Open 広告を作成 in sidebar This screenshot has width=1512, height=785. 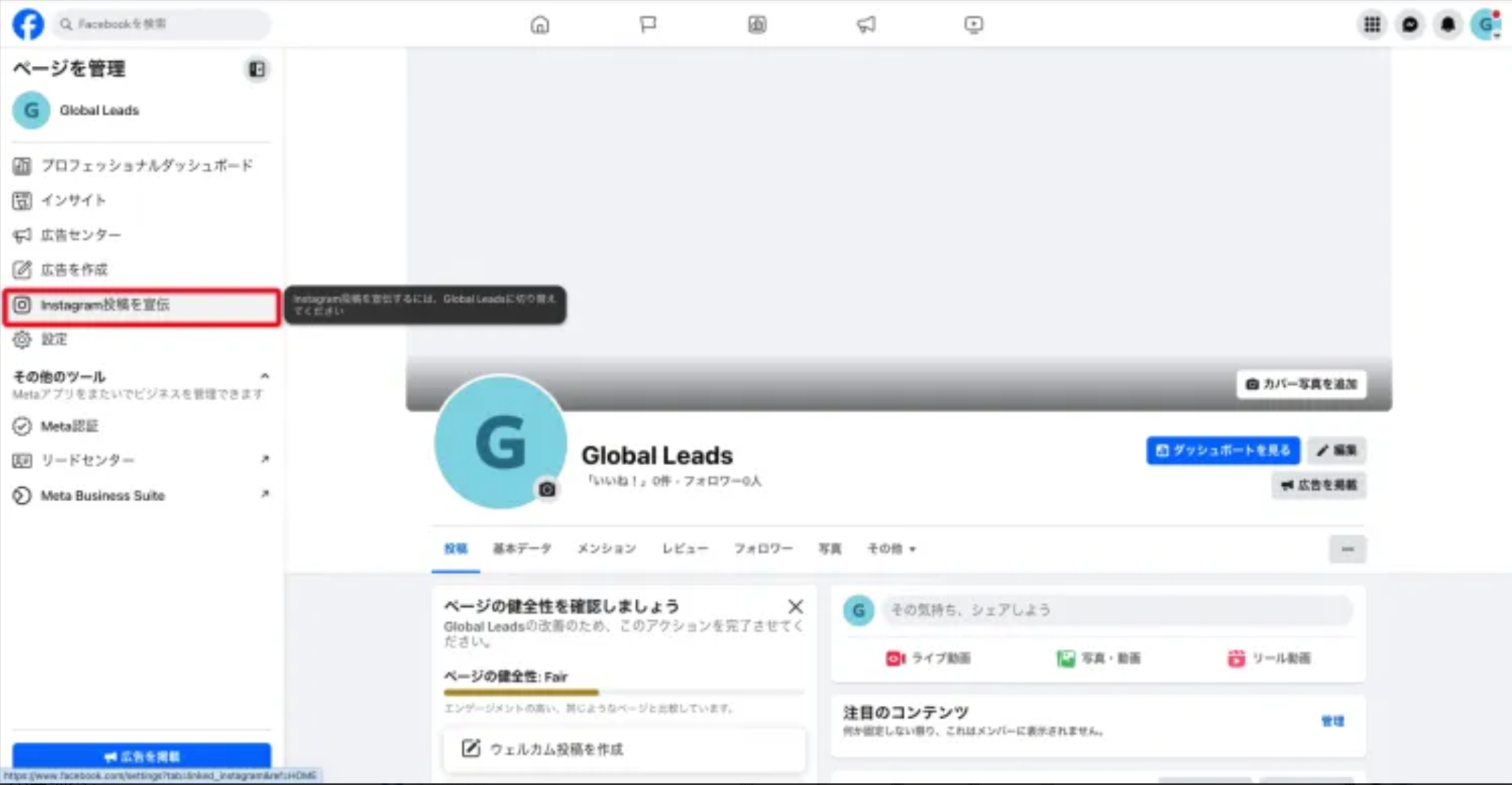[140, 270]
